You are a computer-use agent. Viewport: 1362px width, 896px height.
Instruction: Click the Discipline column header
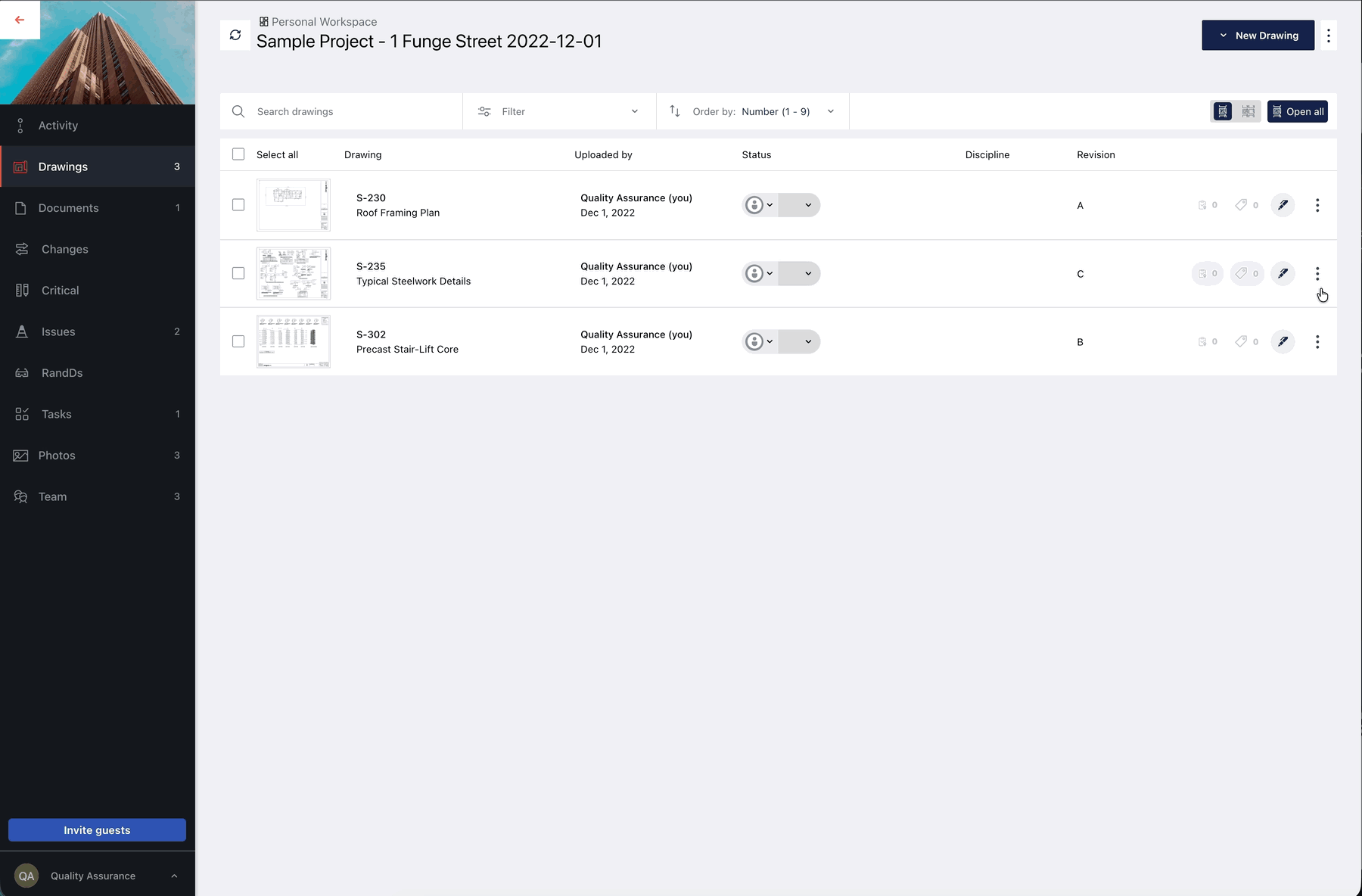987,154
